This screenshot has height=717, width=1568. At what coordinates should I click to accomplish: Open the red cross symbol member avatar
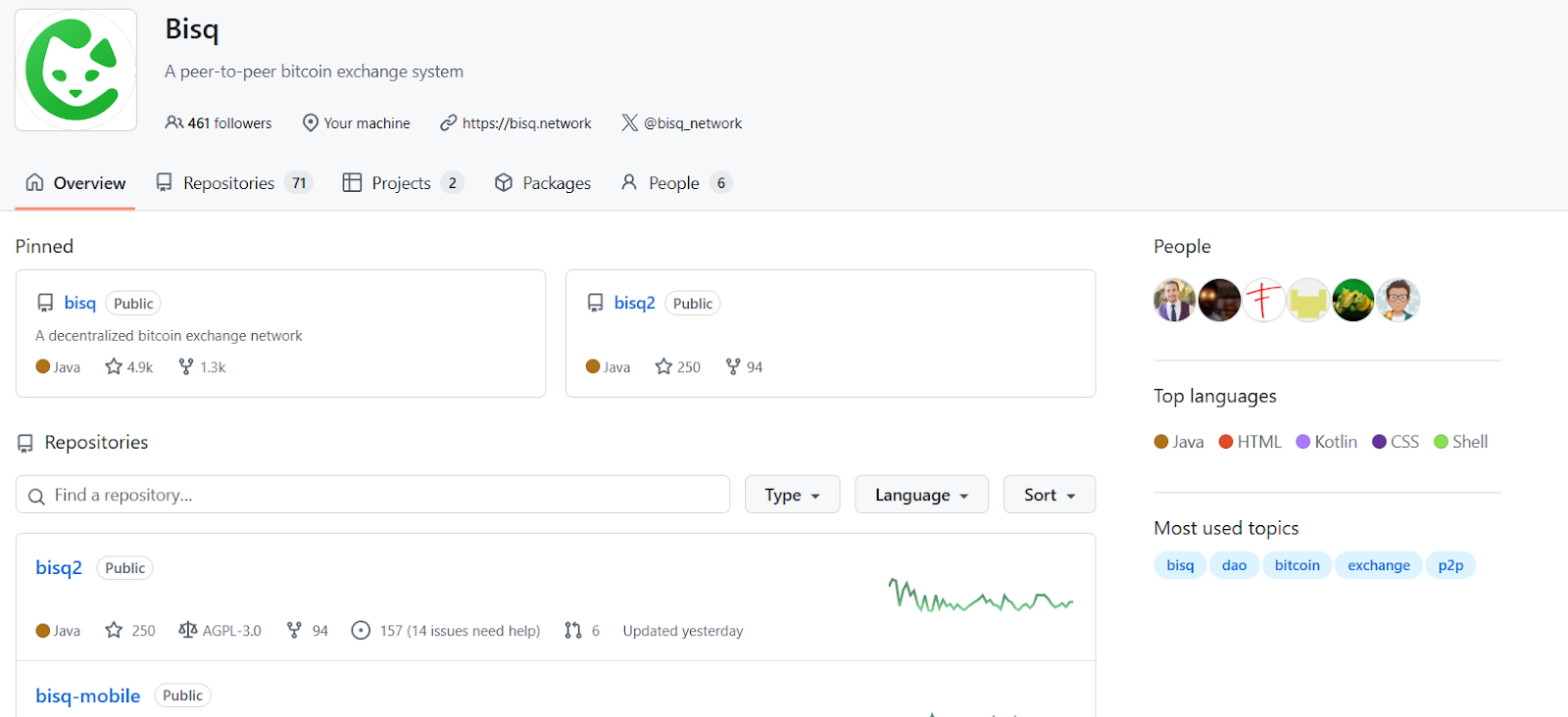(x=1264, y=300)
